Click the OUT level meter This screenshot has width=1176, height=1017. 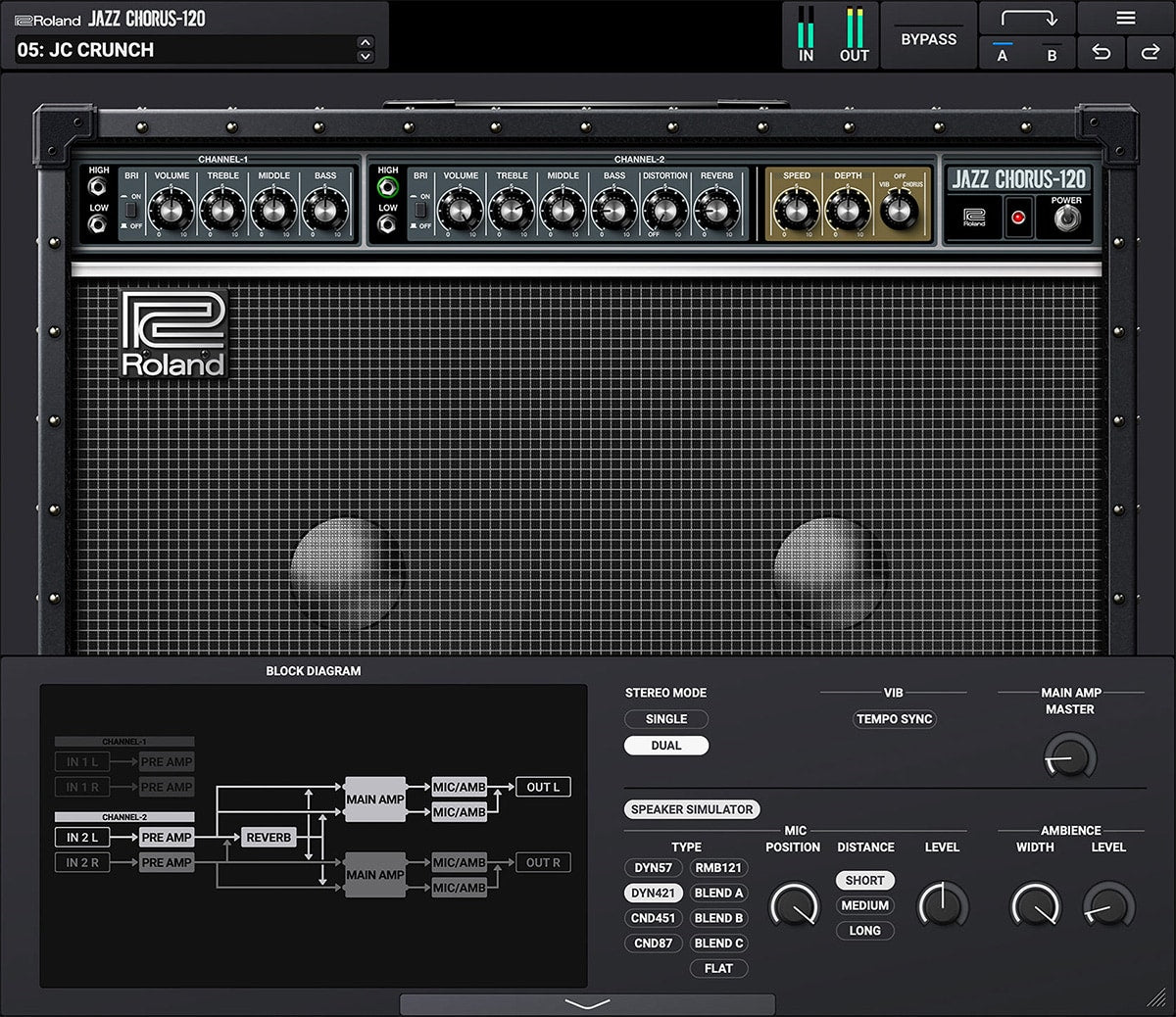point(854,29)
